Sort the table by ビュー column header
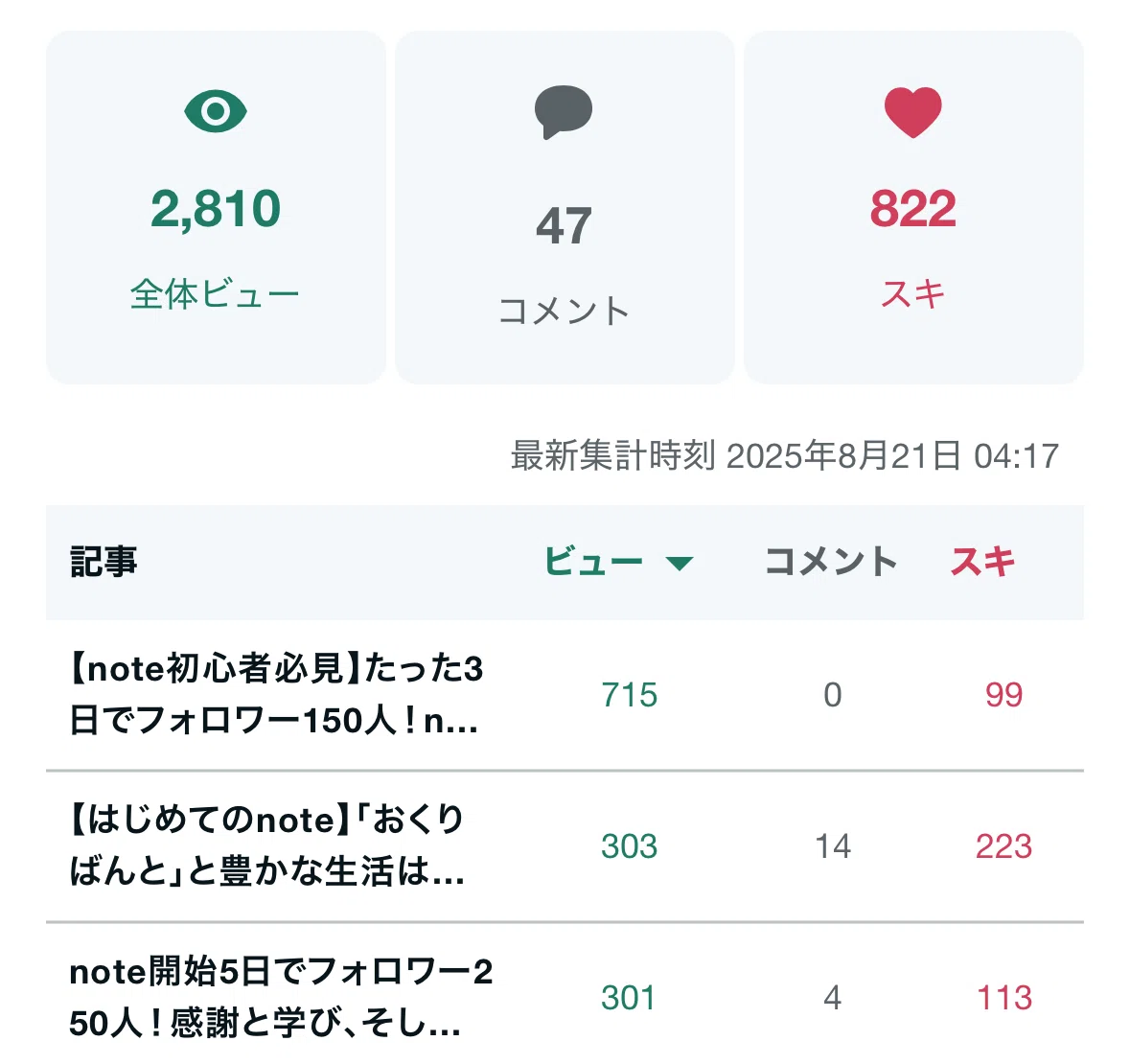 pos(593,562)
